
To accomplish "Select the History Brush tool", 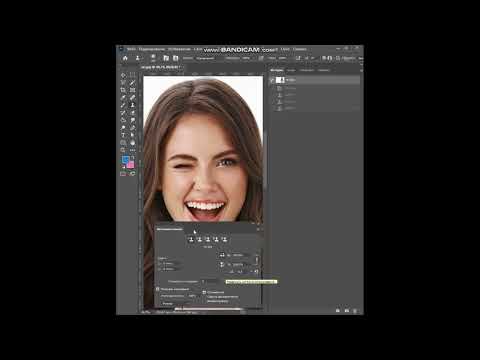I will (x=123, y=112).
